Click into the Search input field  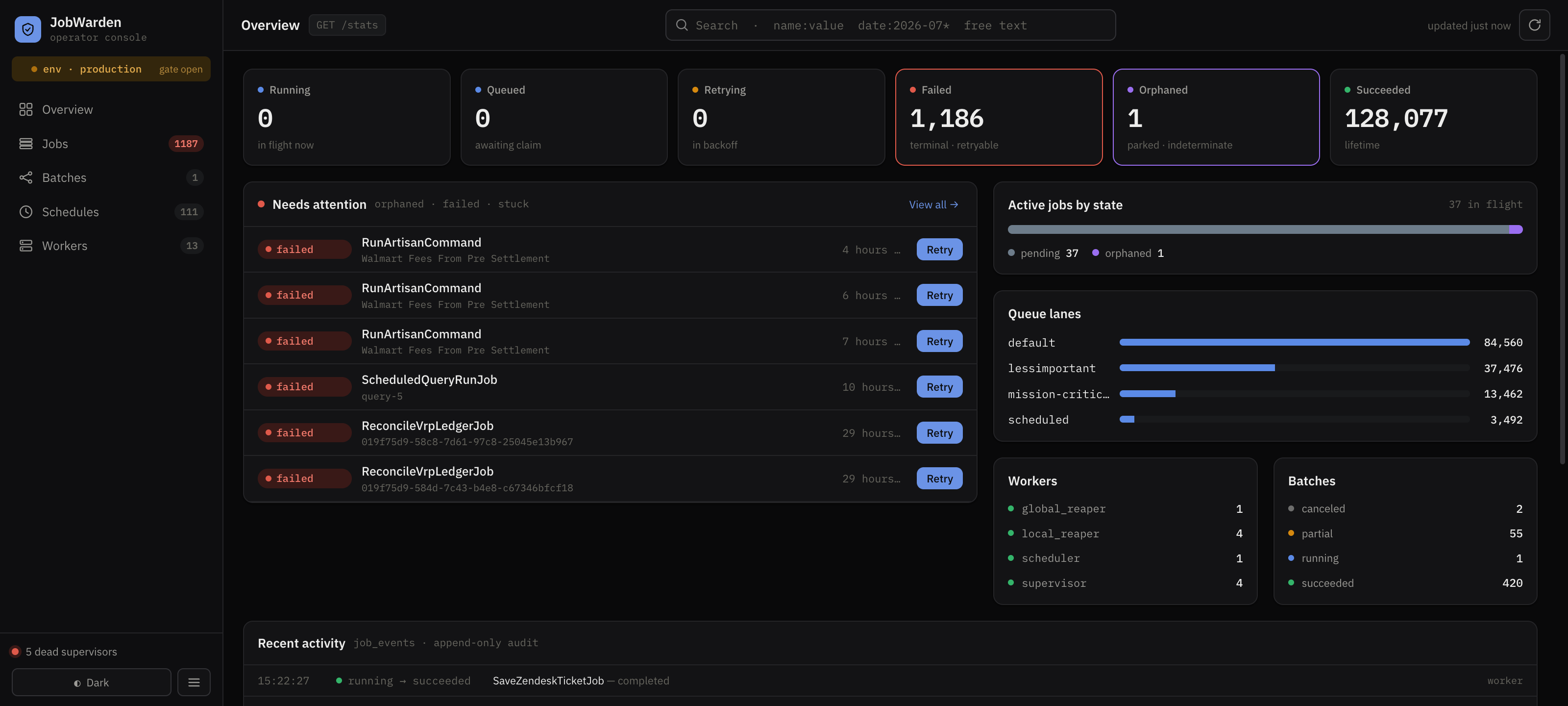pyautogui.click(x=890, y=25)
